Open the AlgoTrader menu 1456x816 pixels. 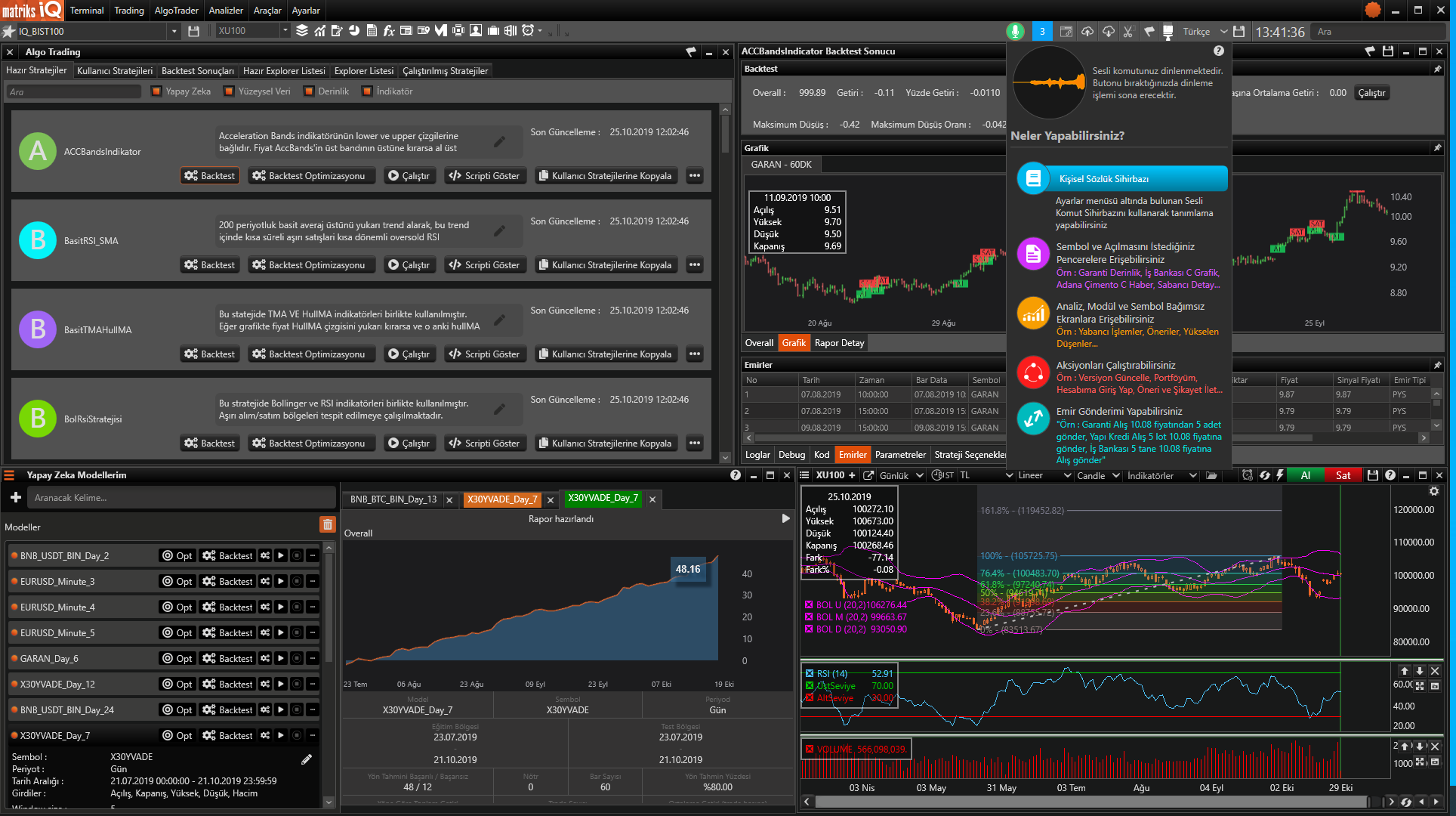tap(176, 10)
